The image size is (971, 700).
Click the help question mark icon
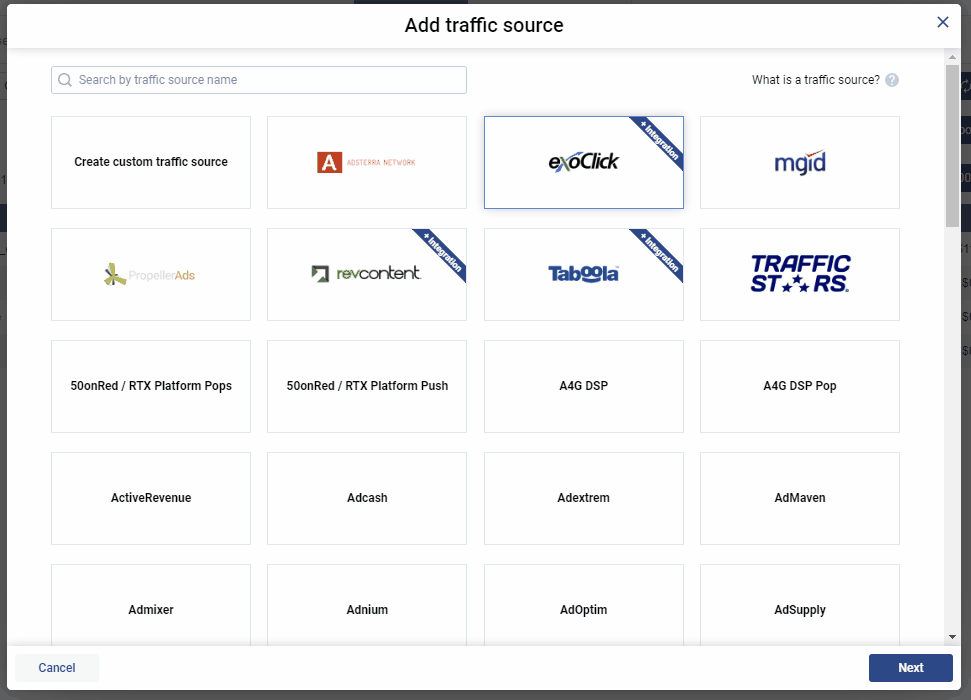click(892, 80)
